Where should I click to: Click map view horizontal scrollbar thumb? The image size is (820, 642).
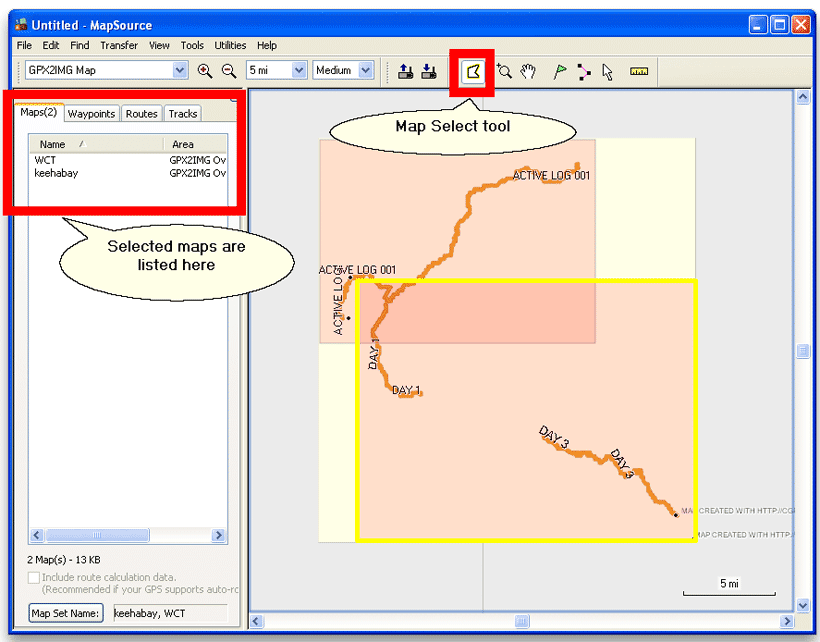(x=522, y=622)
